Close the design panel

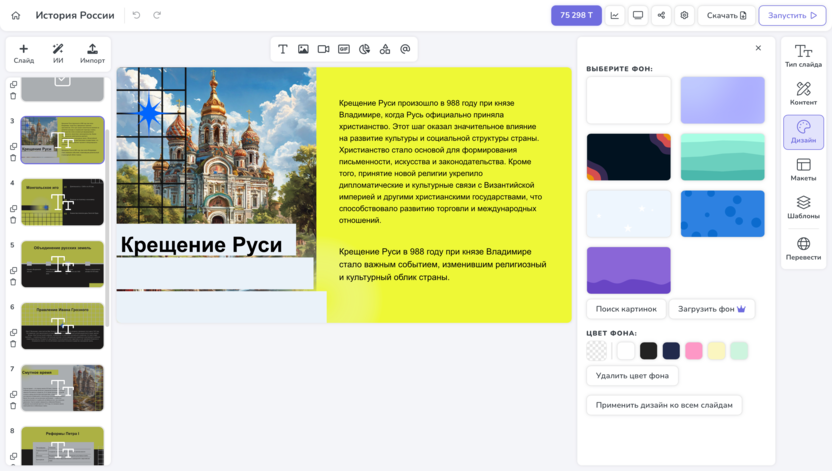coord(758,48)
